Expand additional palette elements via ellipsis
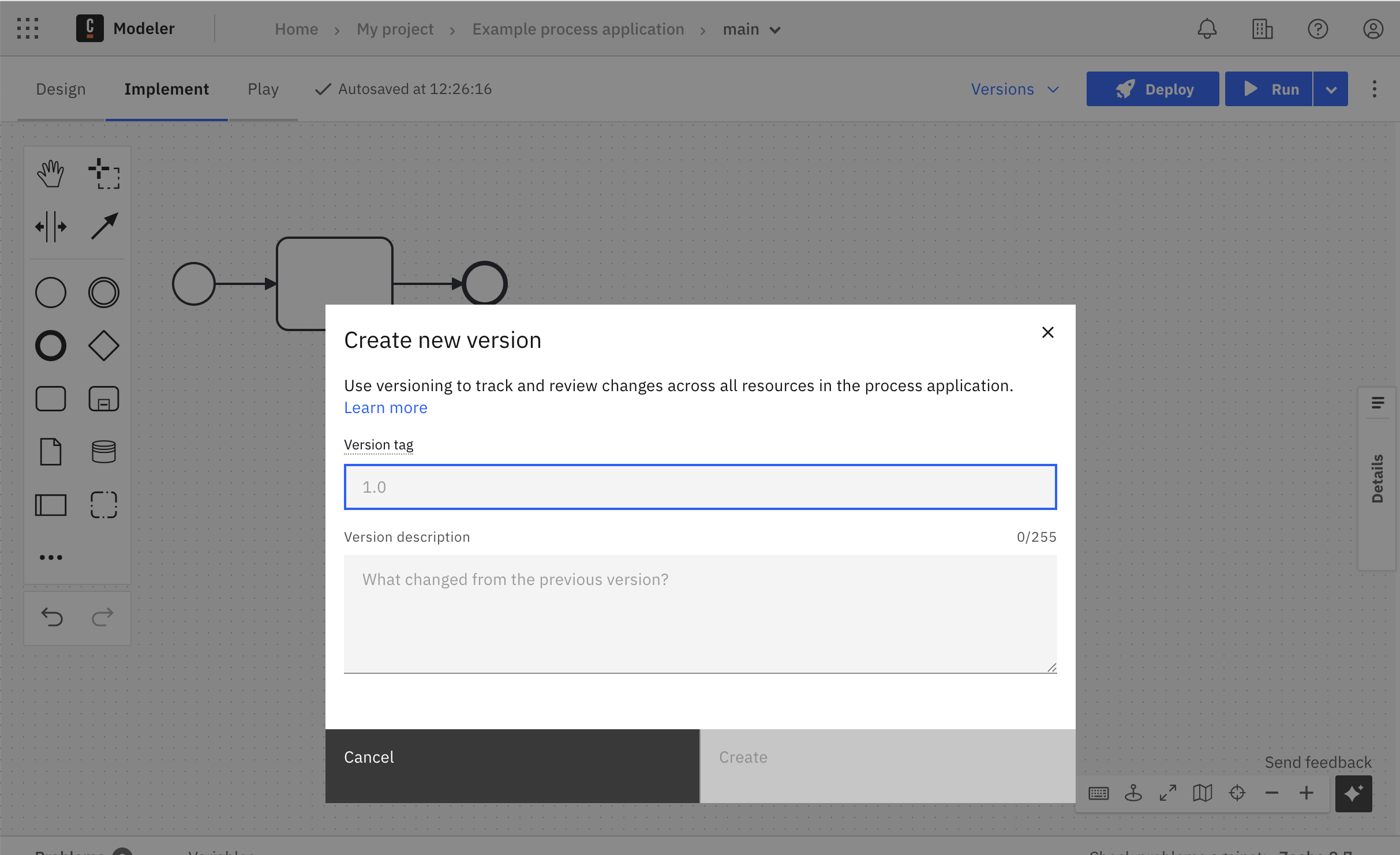This screenshot has height=855, width=1400. [x=51, y=557]
